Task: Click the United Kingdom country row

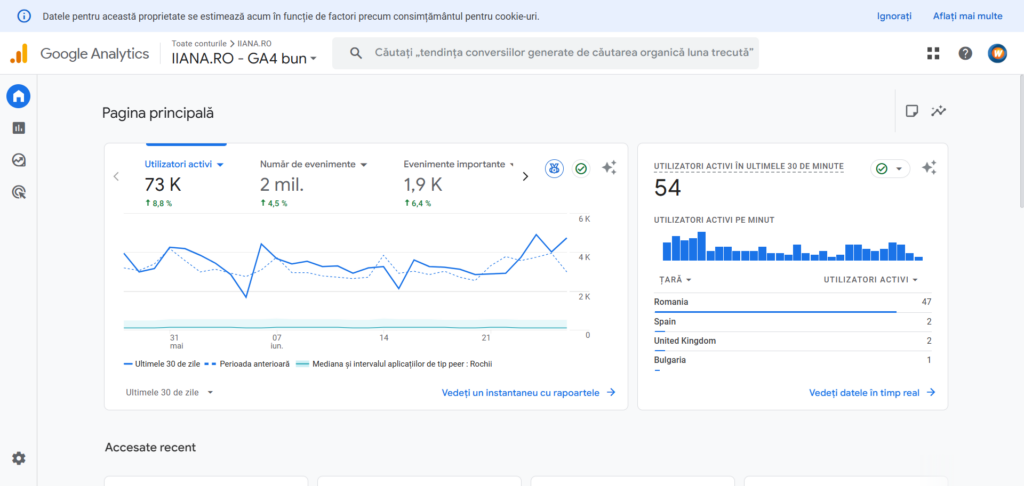Action: point(793,342)
